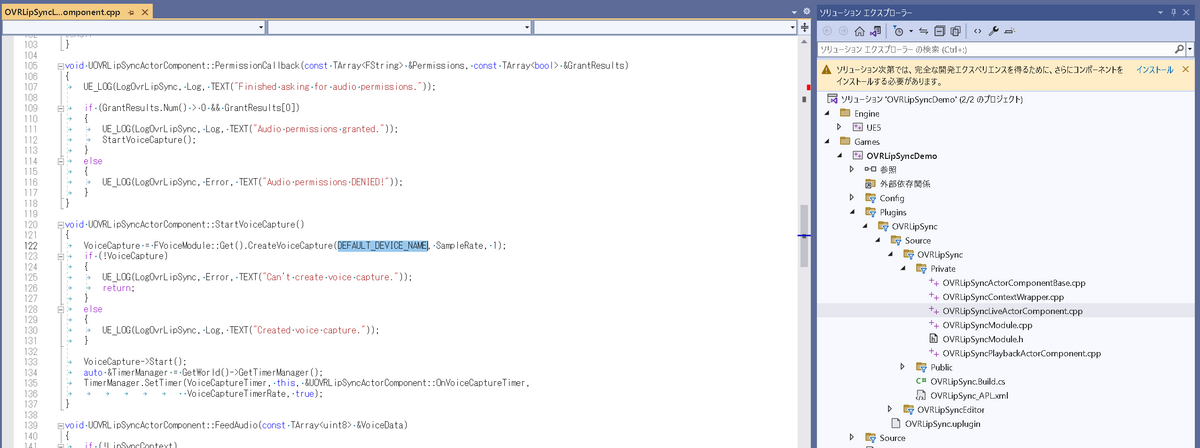This screenshot has width=1200, height=448.
Task: Collapse the OVRLipSyncDemo project node
Action: click(839, 156)
